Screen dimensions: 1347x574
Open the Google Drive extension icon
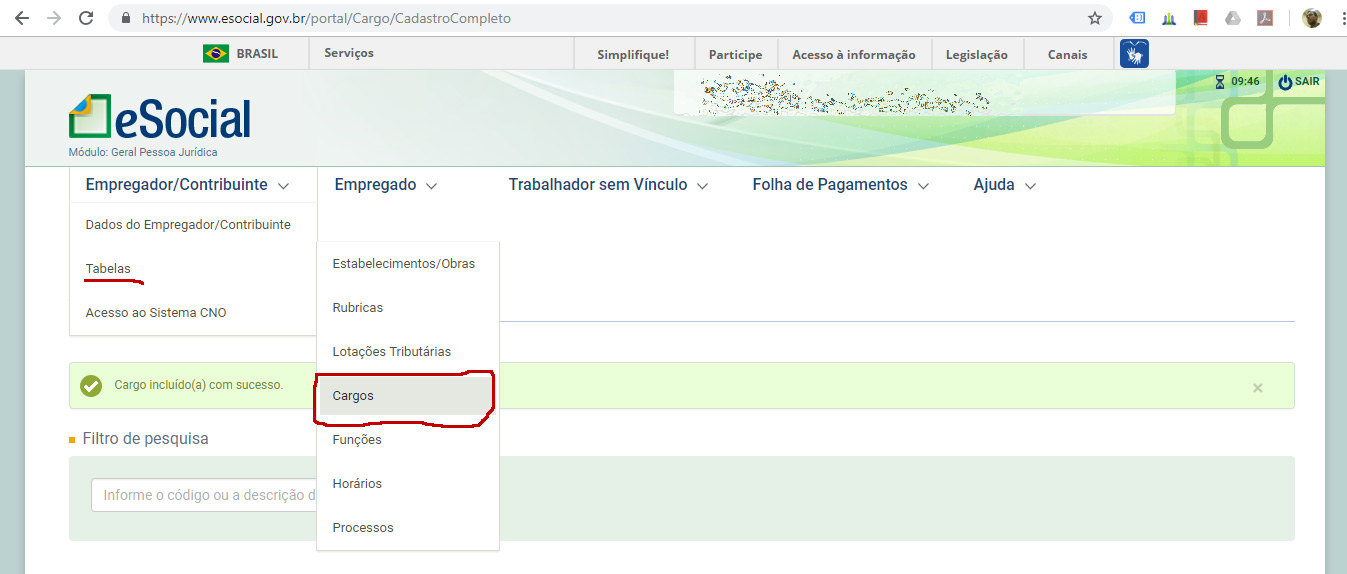click(1233, 18)
